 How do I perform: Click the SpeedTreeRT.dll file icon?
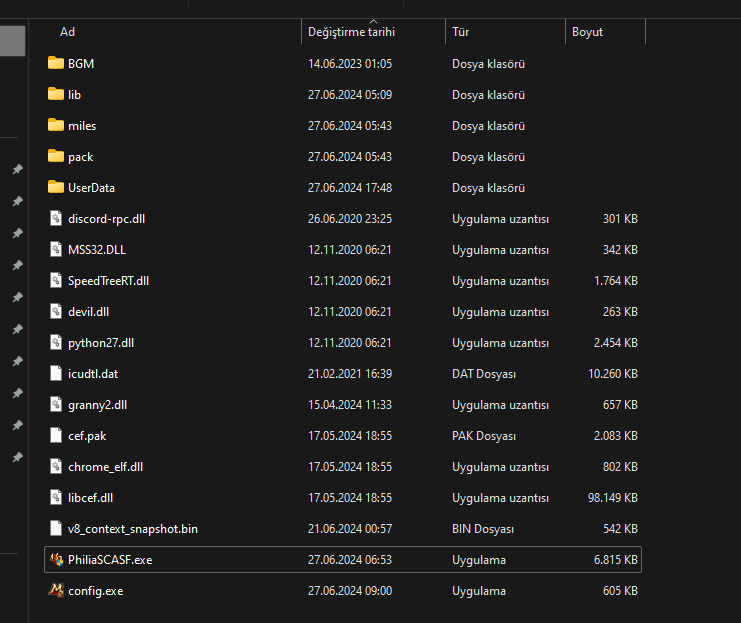56,280
